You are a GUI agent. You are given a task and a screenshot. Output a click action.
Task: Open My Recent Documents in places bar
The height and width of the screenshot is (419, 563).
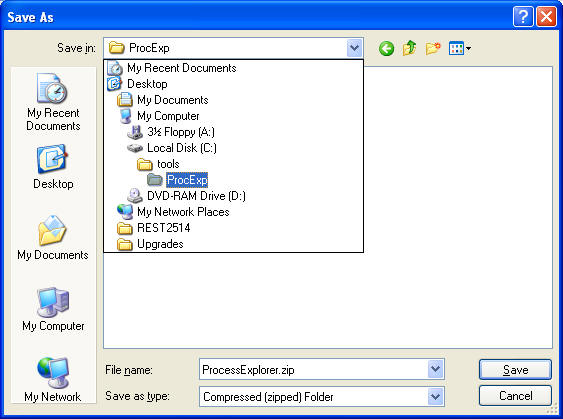pos(53,103)
